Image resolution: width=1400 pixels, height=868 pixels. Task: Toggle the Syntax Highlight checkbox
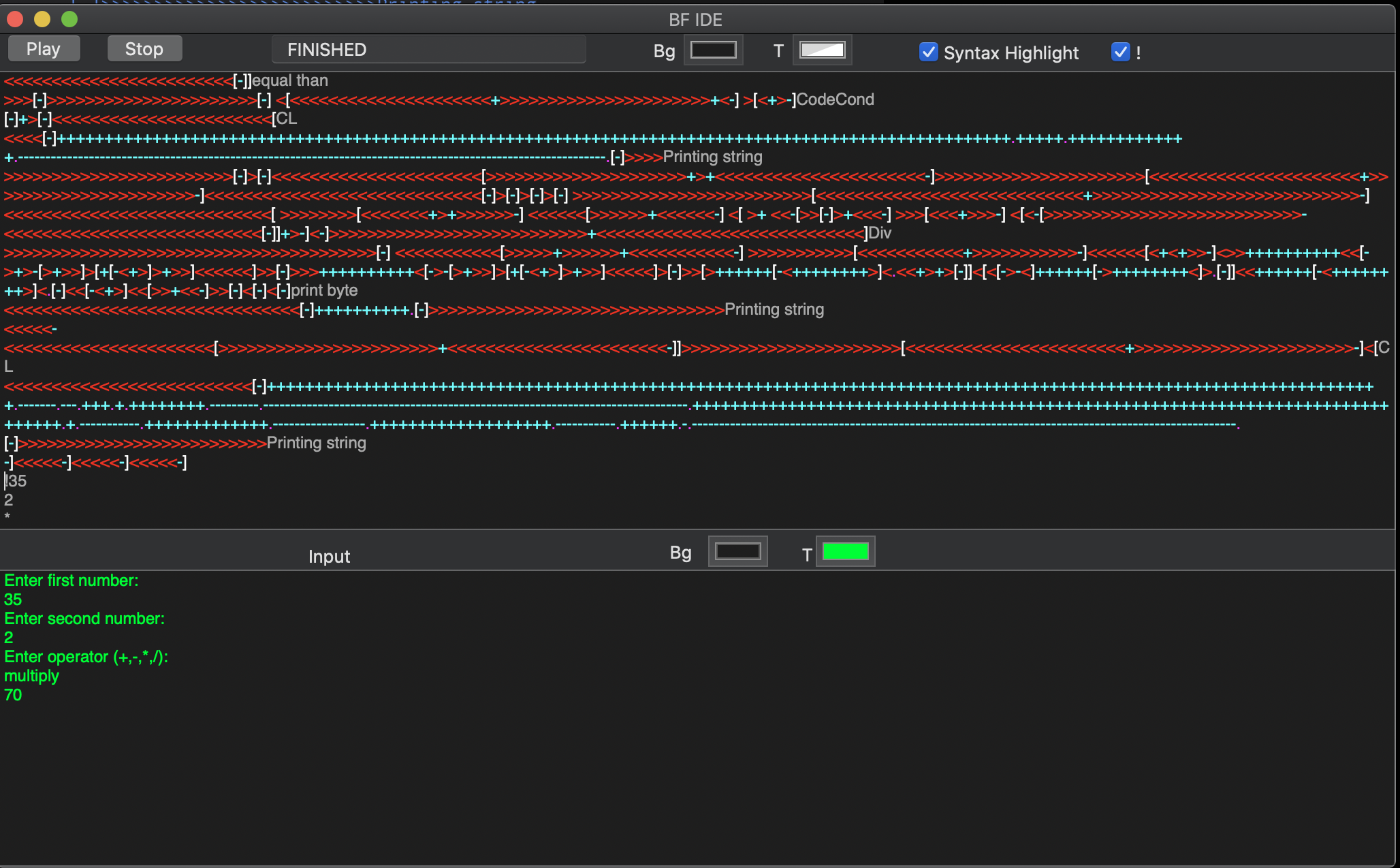pyautogui.click(x=928, y=52)
